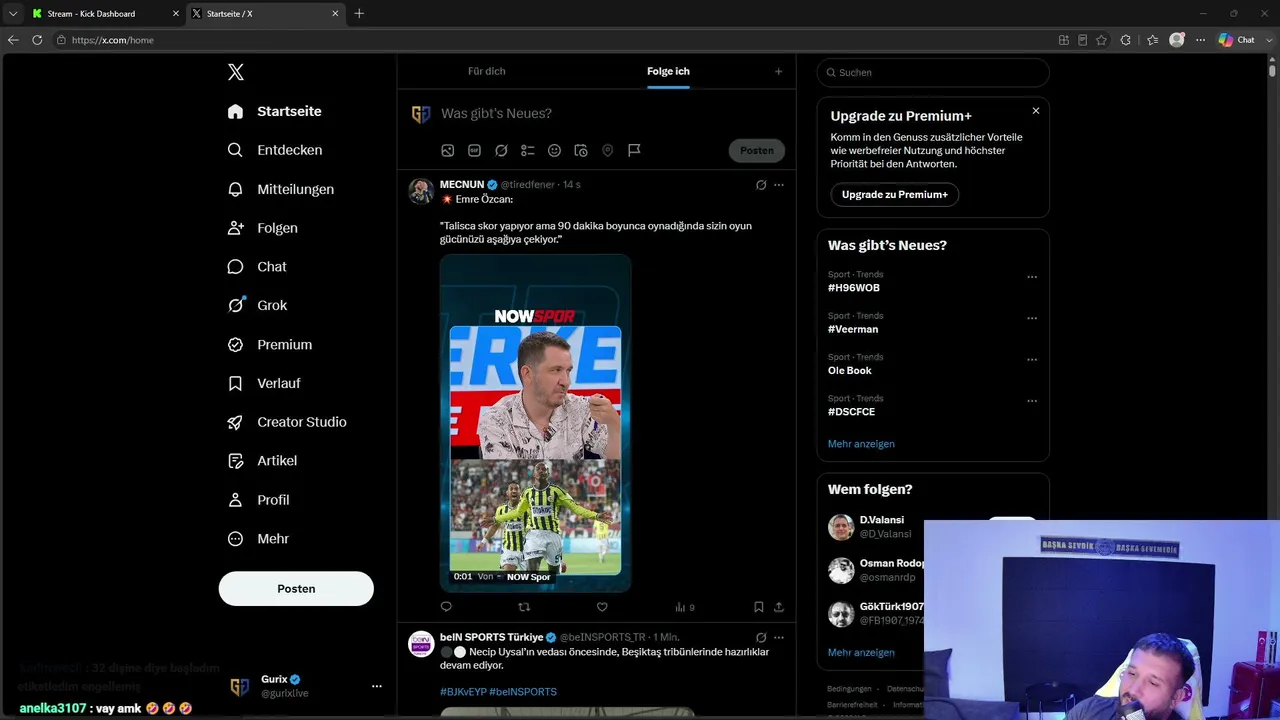Viewport: 1280px width, 720px height.
Task: Schedule the post with the calendar icon
Action: click(581, 151)
